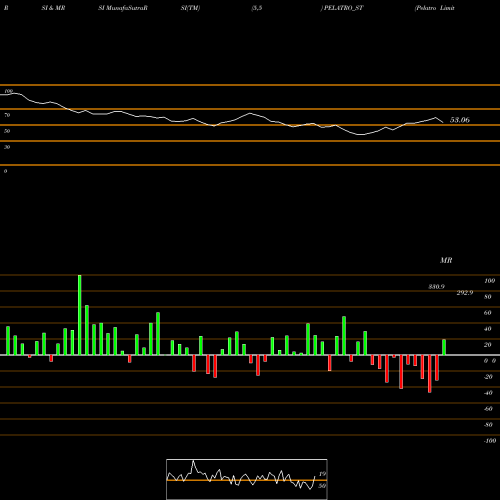Click the 'SI & MR' header text
Screen dimensions: 500x500
(x=53, y=8)
